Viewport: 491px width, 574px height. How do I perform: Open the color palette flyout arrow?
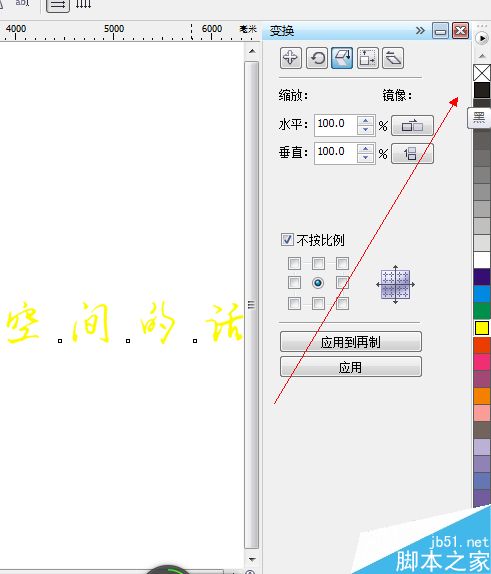481,38
